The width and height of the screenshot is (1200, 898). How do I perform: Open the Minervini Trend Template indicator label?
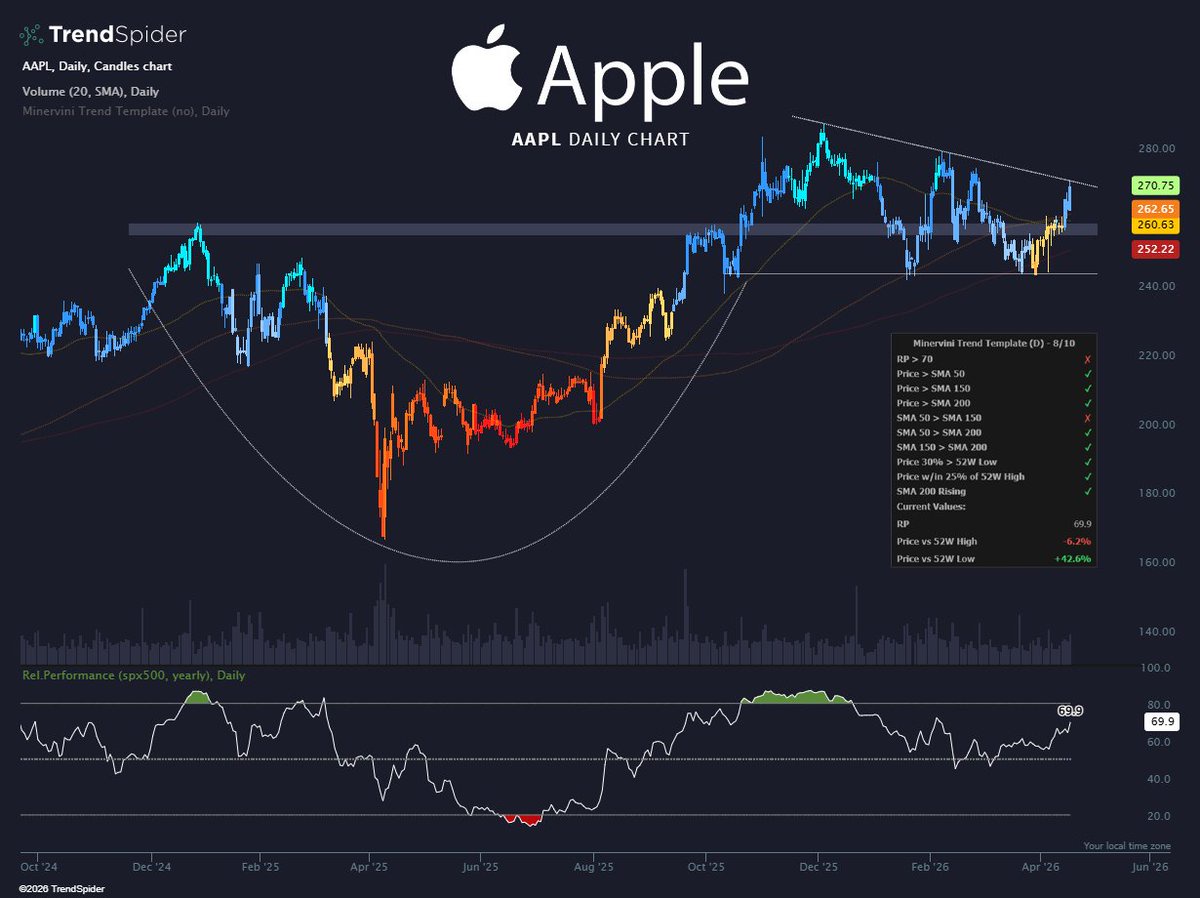[126, 111]
